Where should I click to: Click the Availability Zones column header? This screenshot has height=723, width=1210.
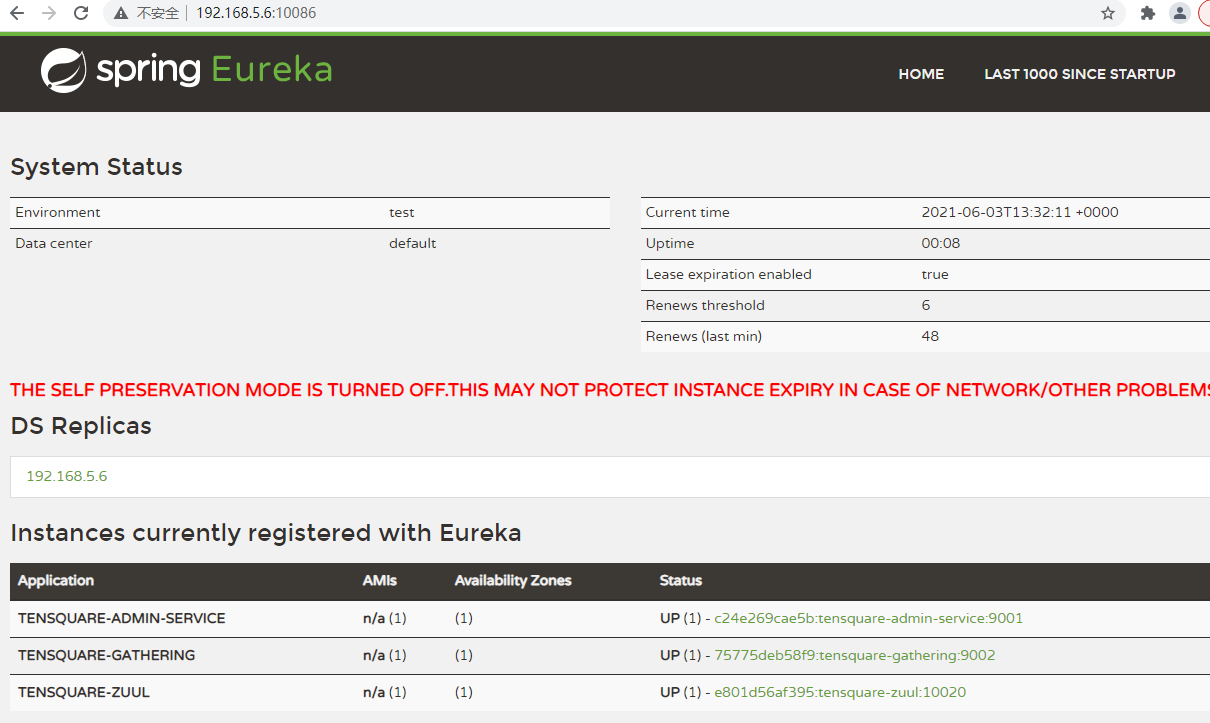coord(513,580)
